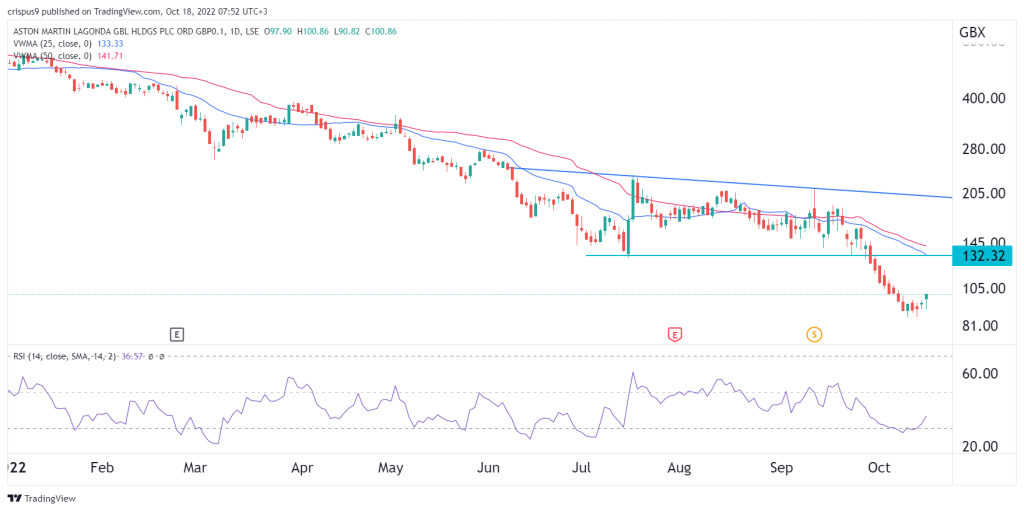The image size is (1024, 511).
Task: Click the GBX currency label
Action: 972,33
